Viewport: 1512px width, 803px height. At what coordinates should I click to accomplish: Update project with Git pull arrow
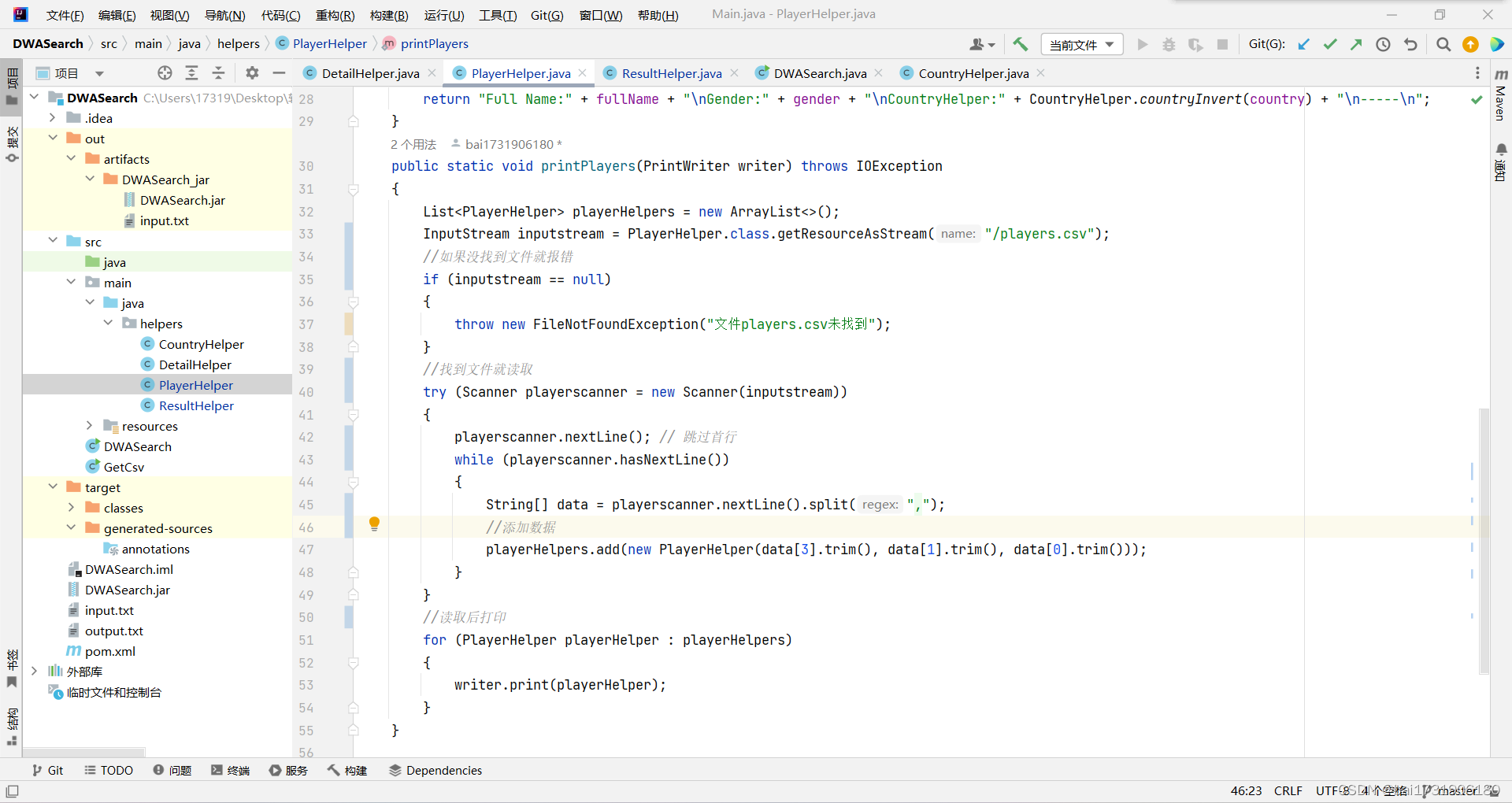click(x=1304, y=44)
